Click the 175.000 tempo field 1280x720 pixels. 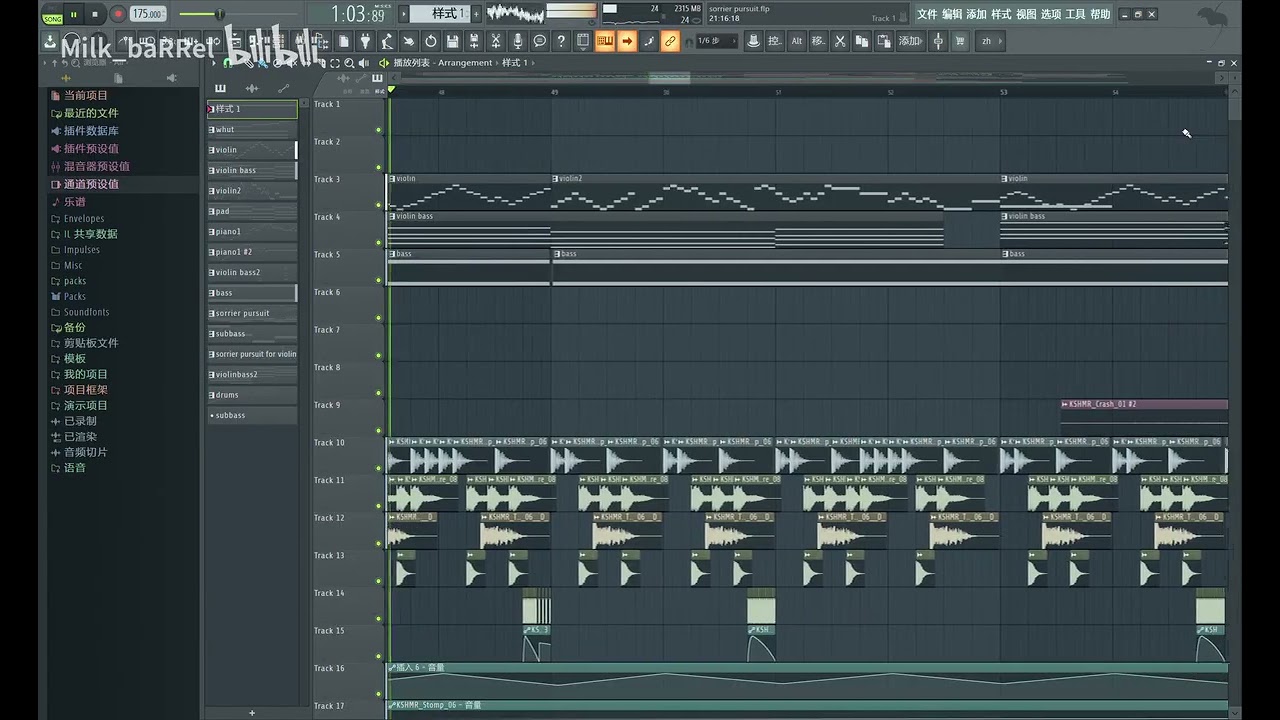pyautogui.click(x=147, y=14)
